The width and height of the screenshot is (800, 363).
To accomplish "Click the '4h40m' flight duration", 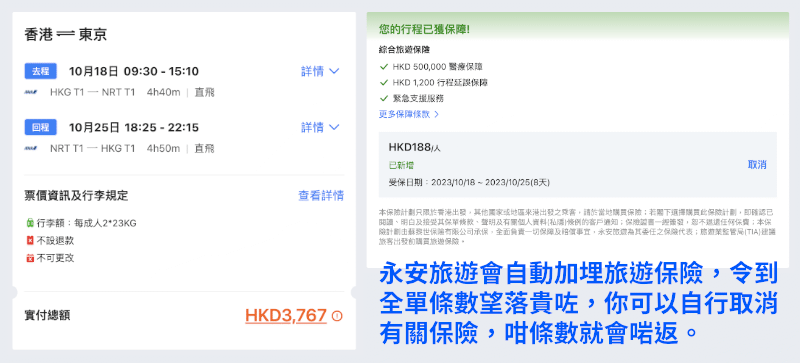I will 163,92.
